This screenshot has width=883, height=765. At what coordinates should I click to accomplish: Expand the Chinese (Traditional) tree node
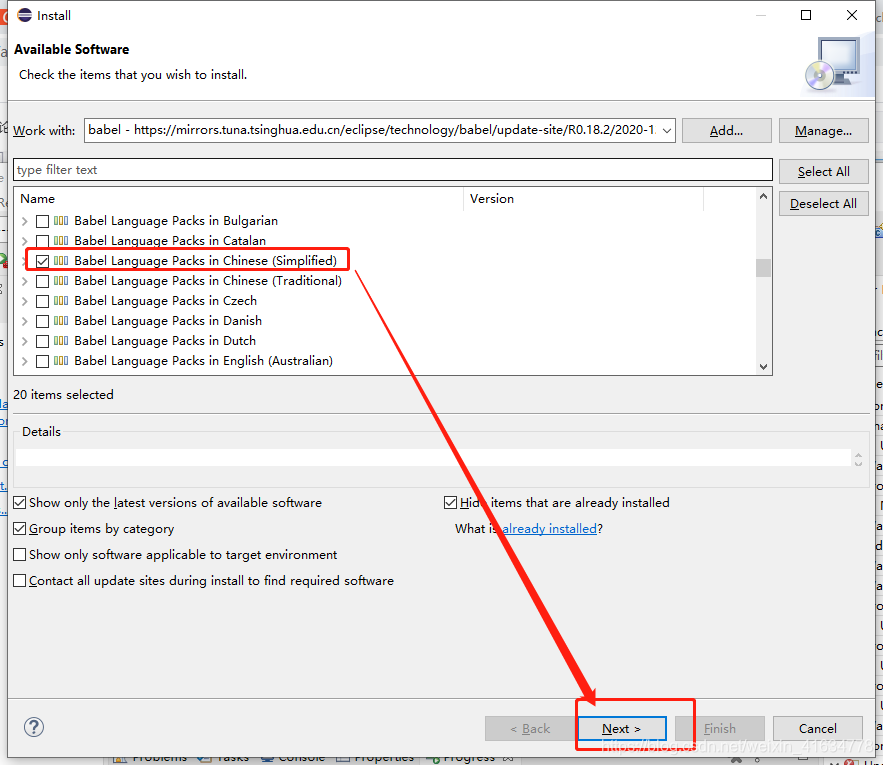24,281
